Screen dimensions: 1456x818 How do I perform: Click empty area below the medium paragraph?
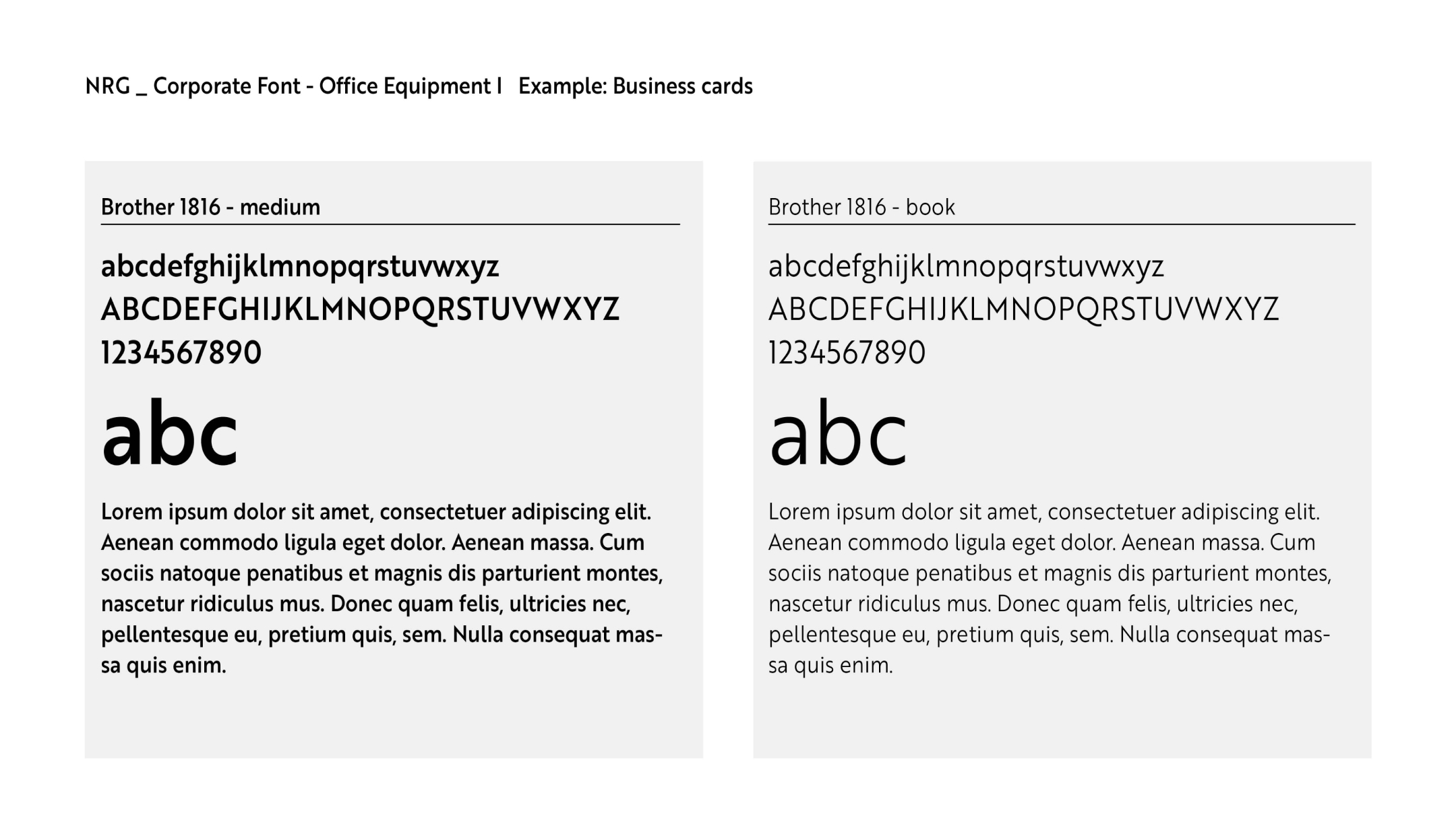(394, 718)
